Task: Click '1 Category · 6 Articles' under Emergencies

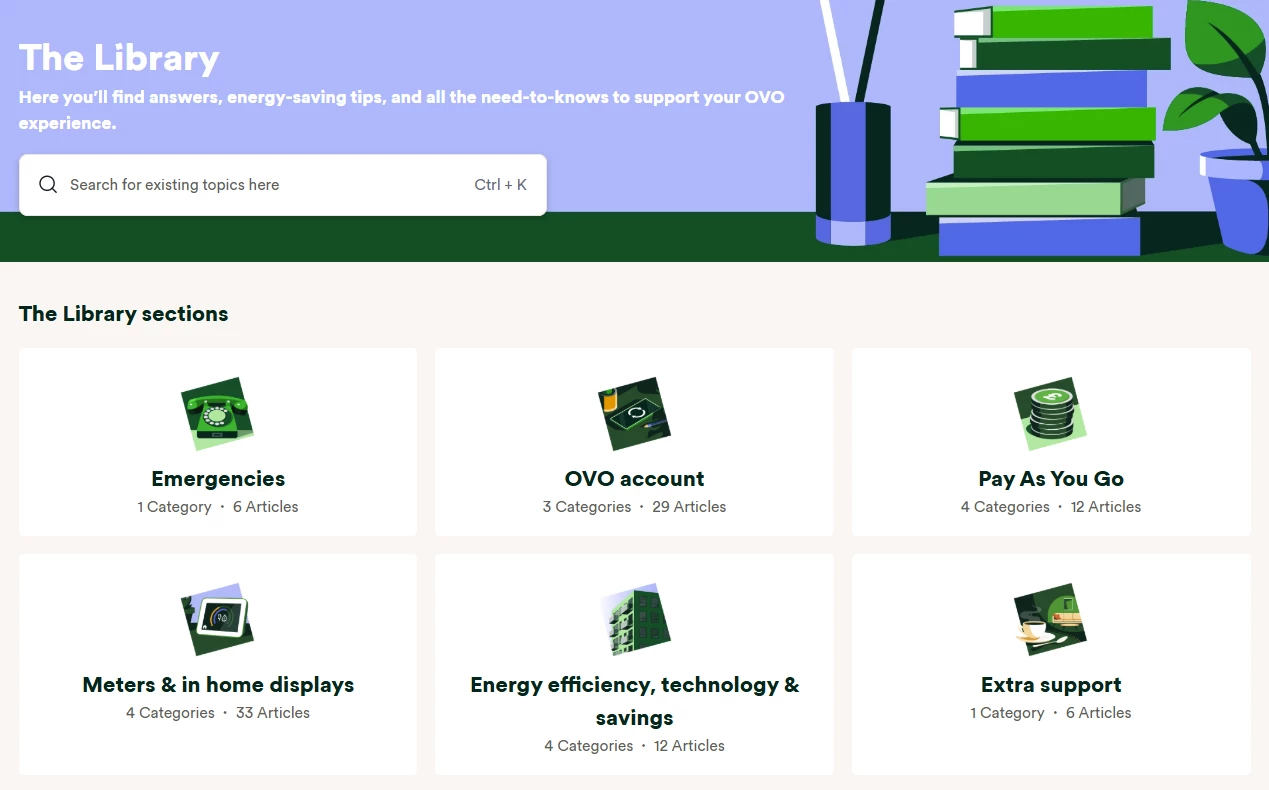Action: 218,507
